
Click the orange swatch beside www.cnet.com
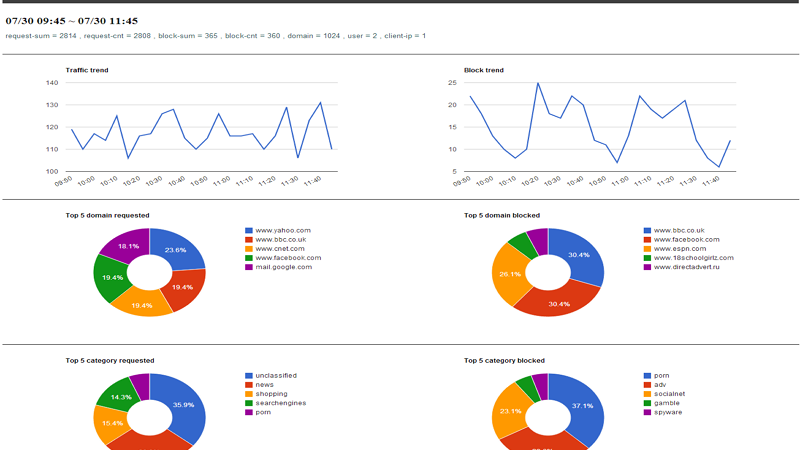coord(248,249)
